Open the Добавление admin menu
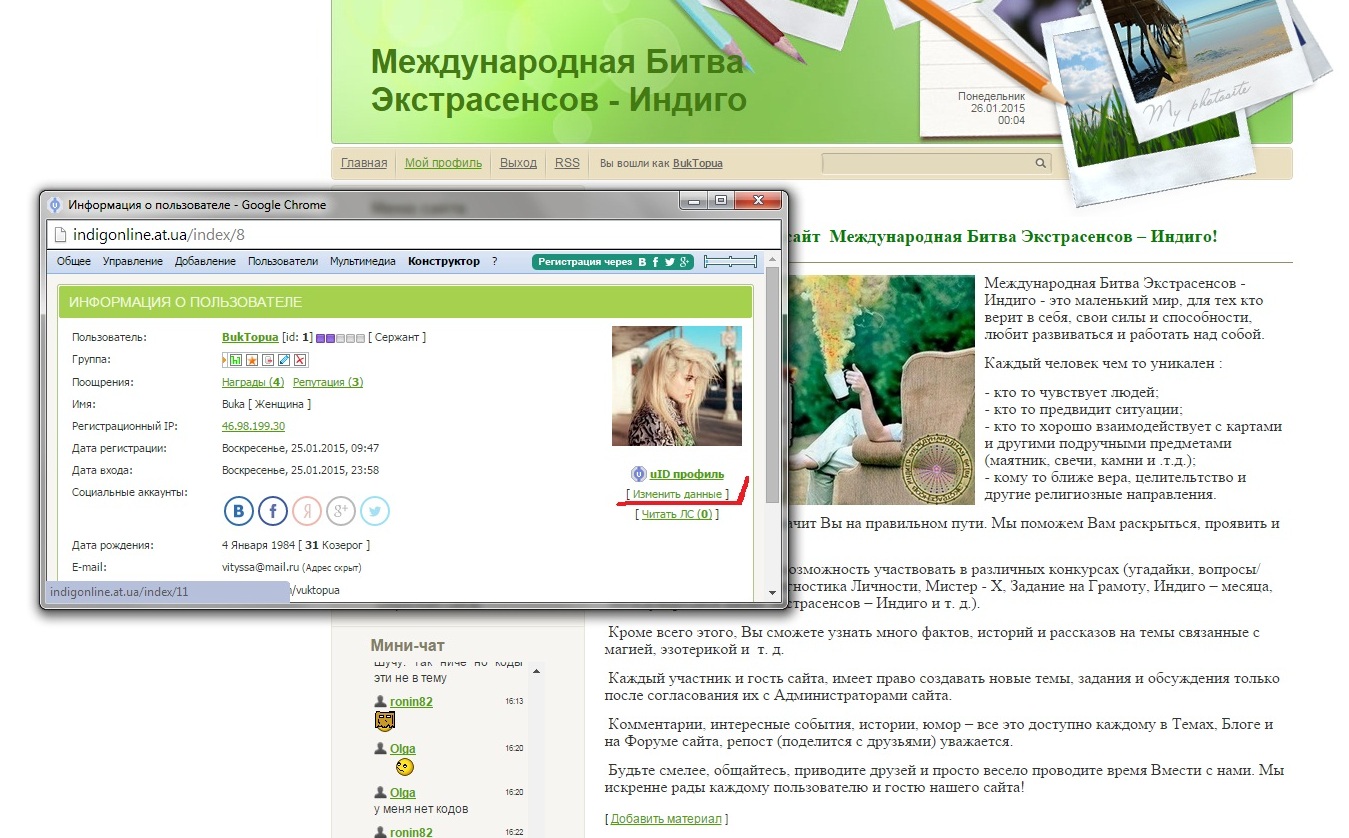This screenshot has height=838, width=1349. click(x=205, y=261)
